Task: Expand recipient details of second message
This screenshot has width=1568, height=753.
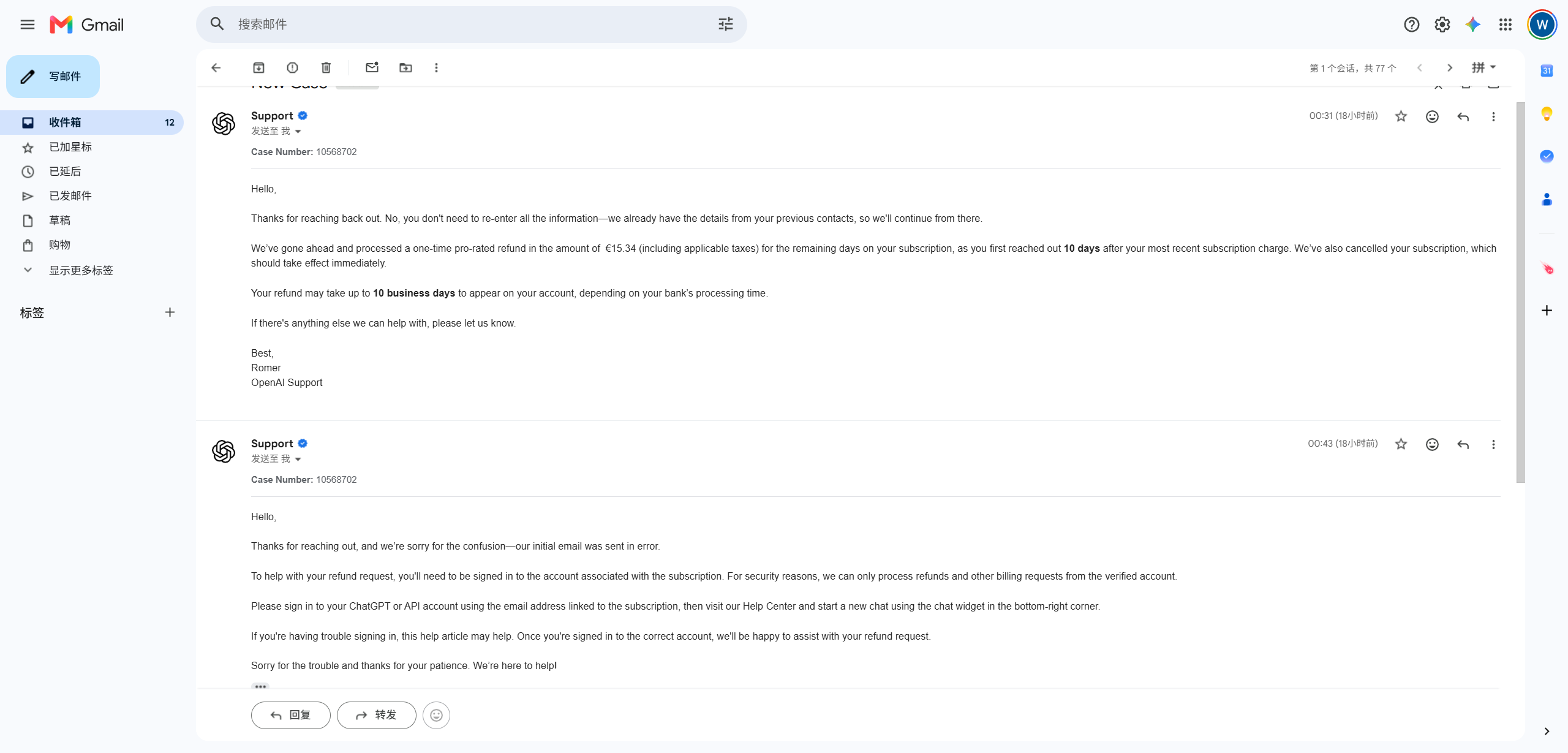Action: 298,459
